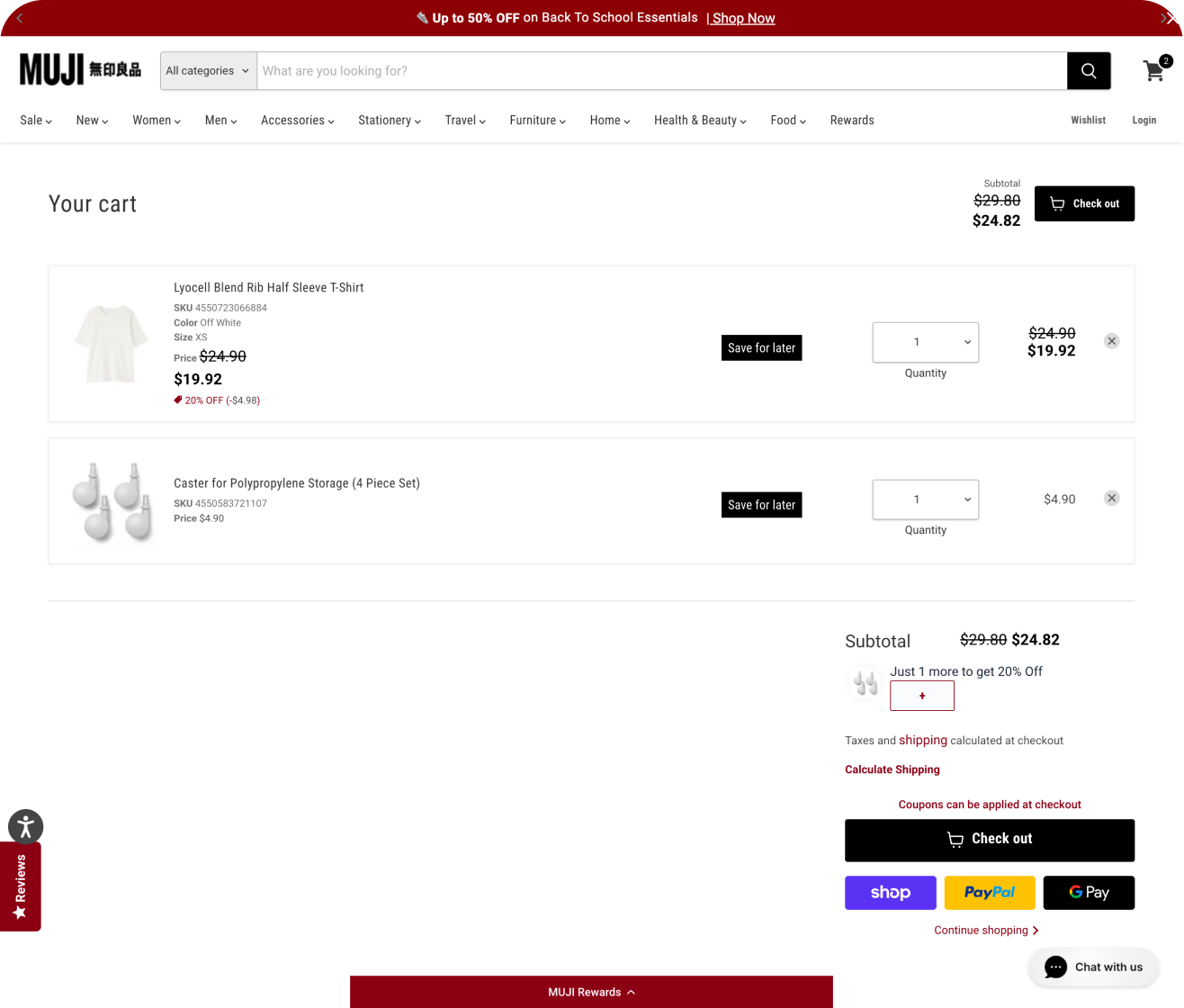This screenshot has width=1184, height=1008.
Task: Expand the Accessories menu
Action: (298, 121)
